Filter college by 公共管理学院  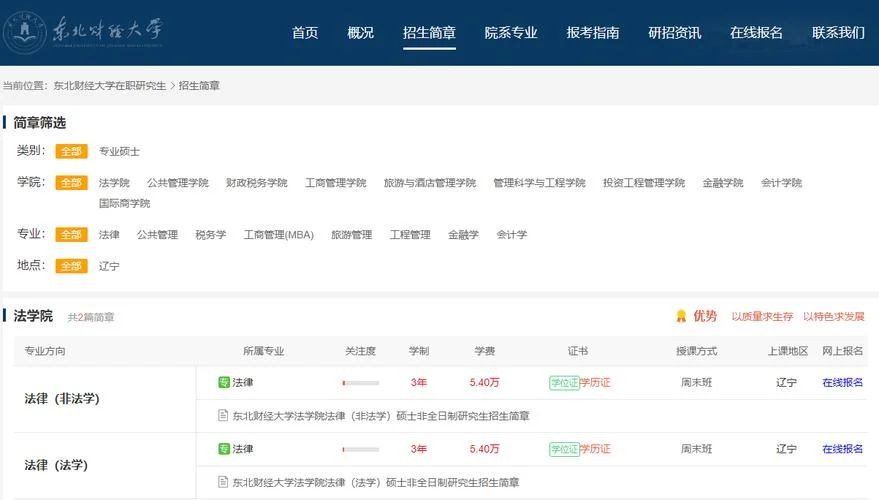coord(178,183)
